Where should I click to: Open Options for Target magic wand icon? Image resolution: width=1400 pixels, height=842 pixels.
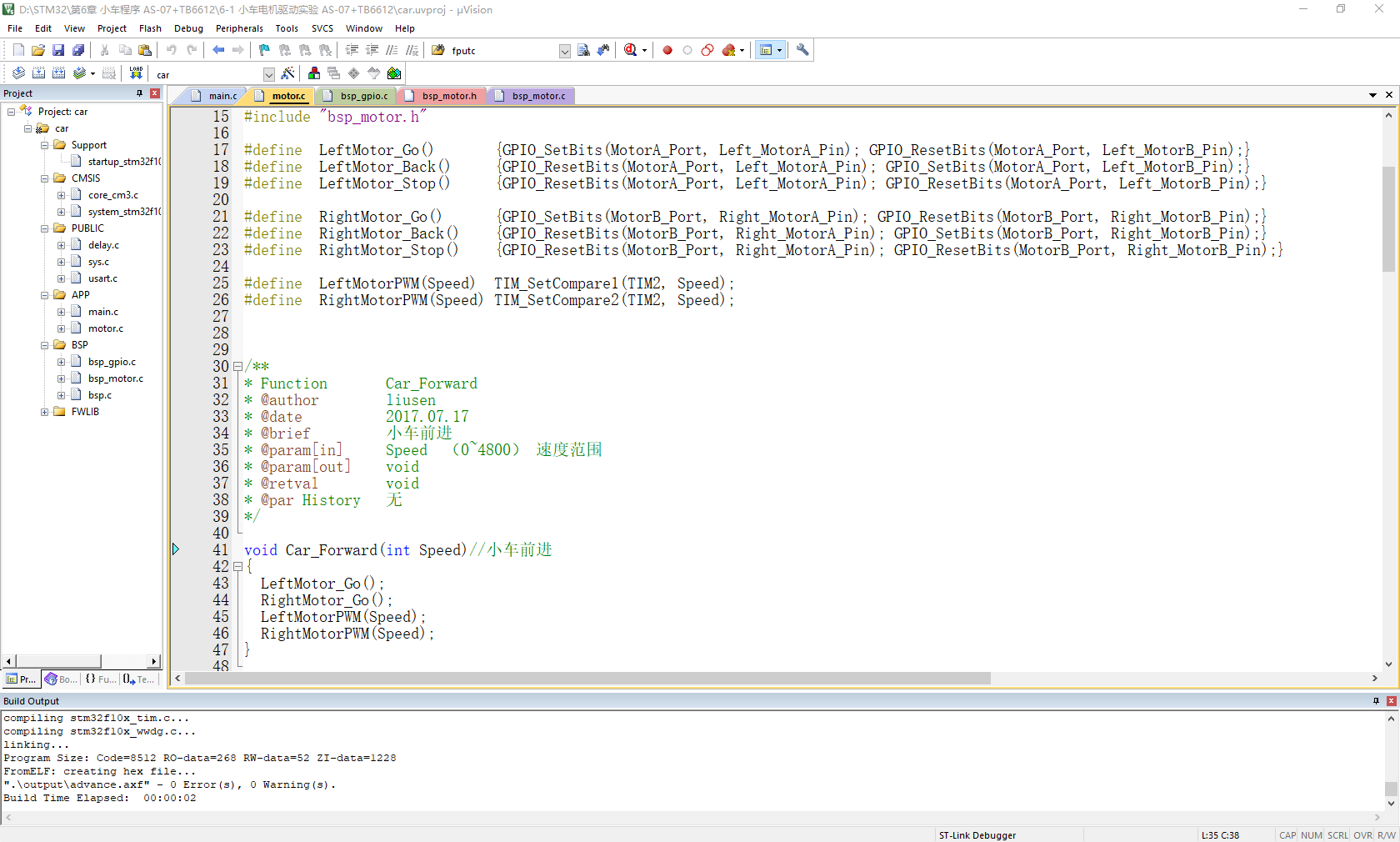tap(288, 73)
